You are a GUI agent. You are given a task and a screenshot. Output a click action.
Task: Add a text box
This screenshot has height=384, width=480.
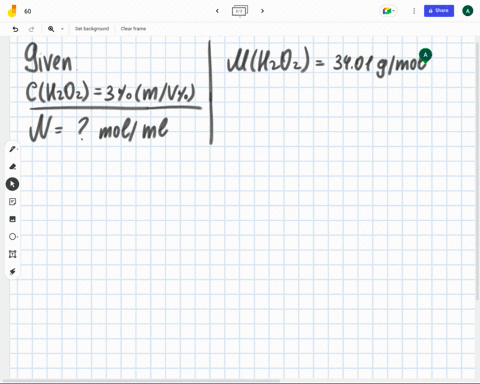(x=12, y=254)
